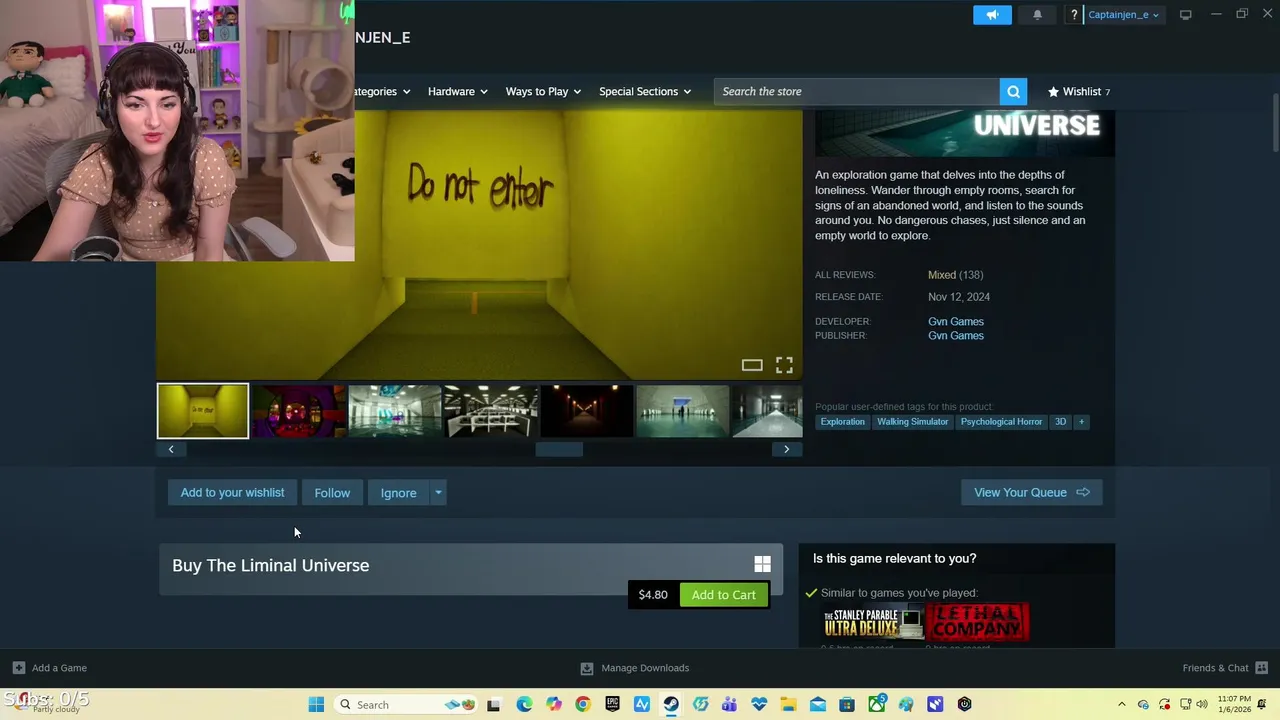The width and height of the screenshot is (1280, 720).
Task: Open Microsoft Store from taskbar
Action: click(x=847, y=705)
